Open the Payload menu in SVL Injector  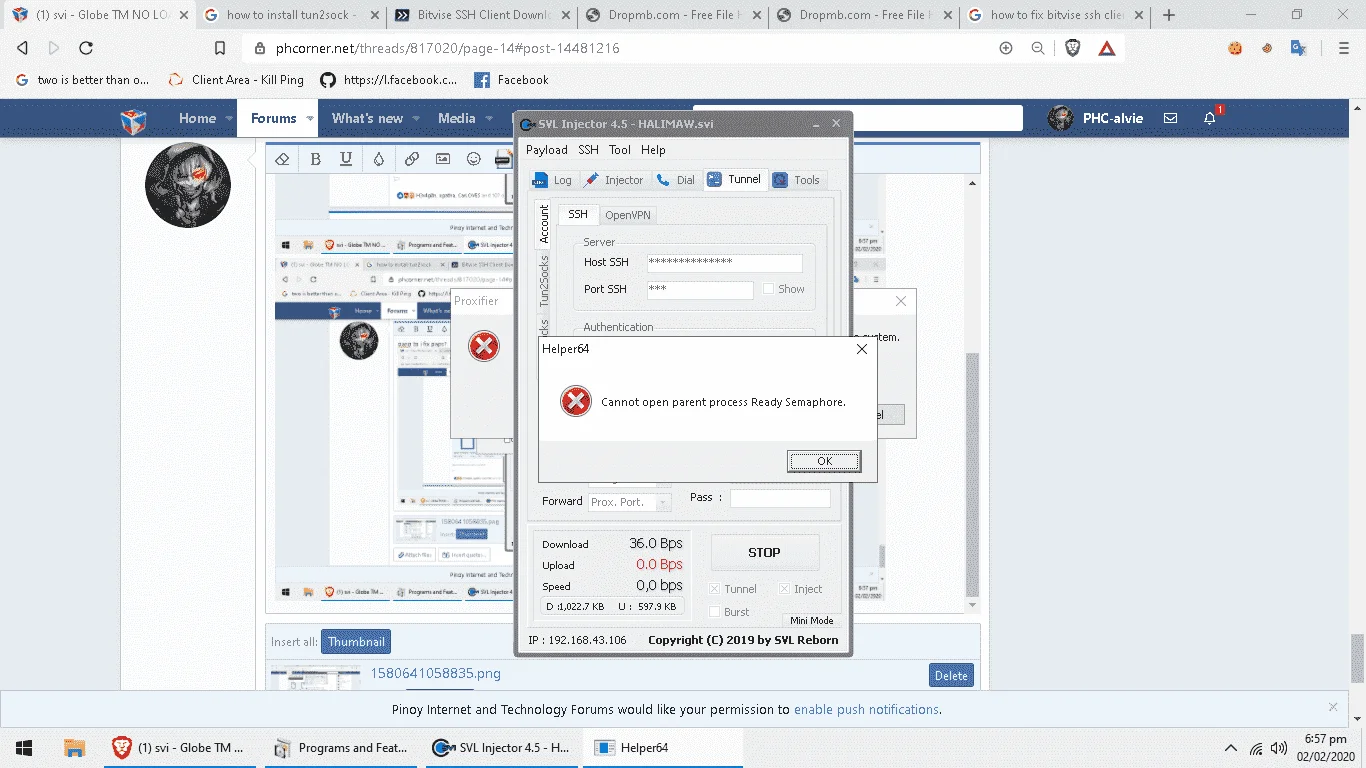[547, 150]
